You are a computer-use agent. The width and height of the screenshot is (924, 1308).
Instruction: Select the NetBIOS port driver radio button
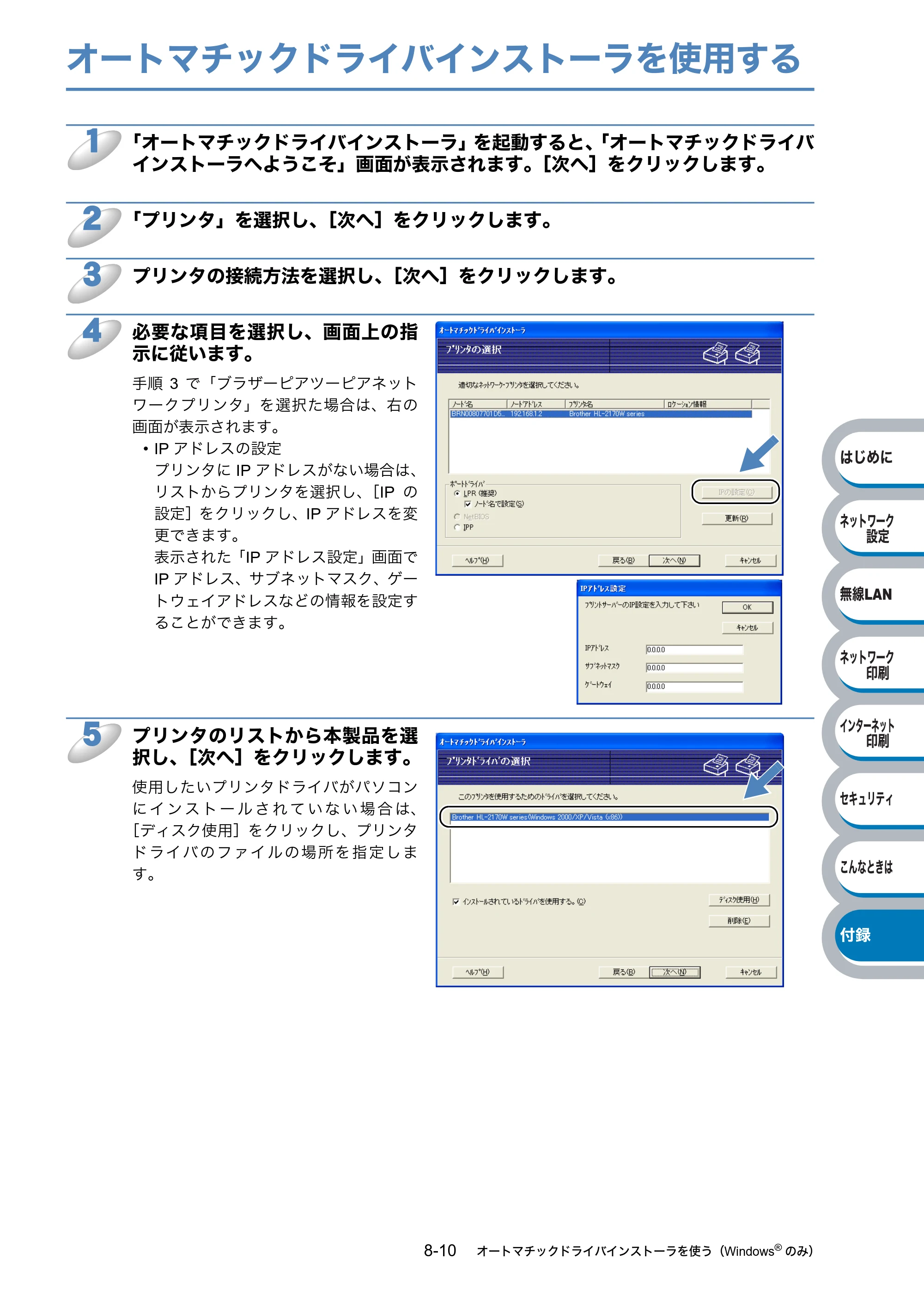coord(457,517)
